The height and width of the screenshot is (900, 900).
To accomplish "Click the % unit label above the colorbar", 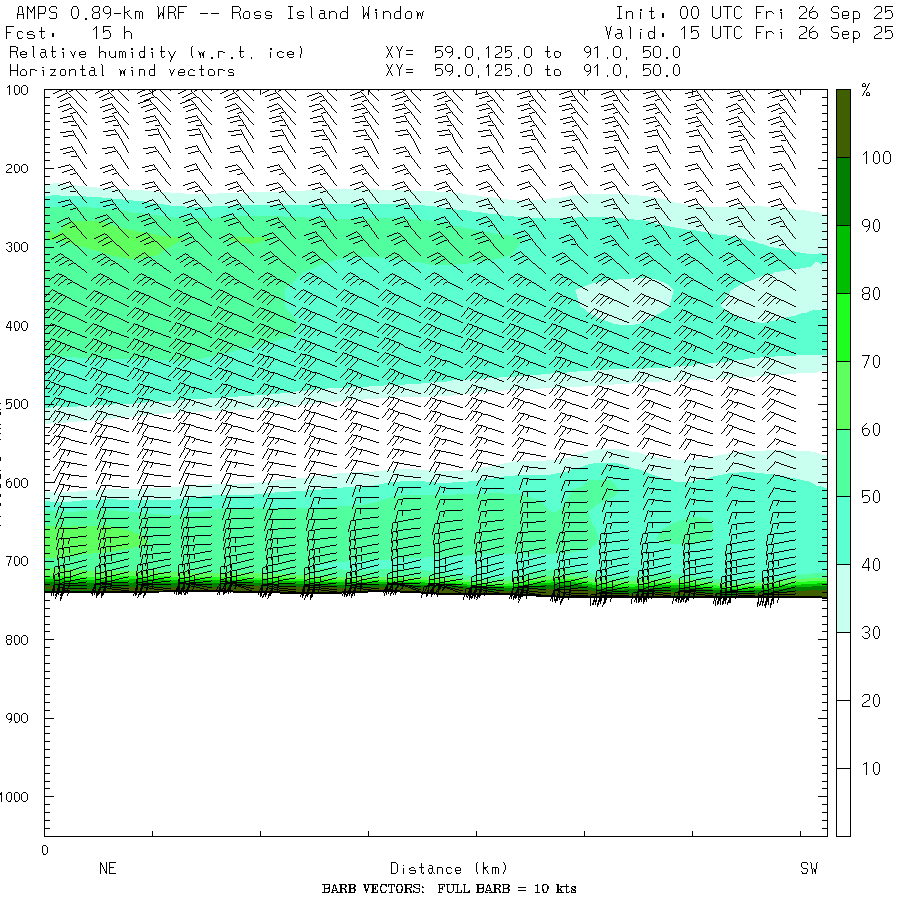I will pyautogui.click(x=866, y=91).
